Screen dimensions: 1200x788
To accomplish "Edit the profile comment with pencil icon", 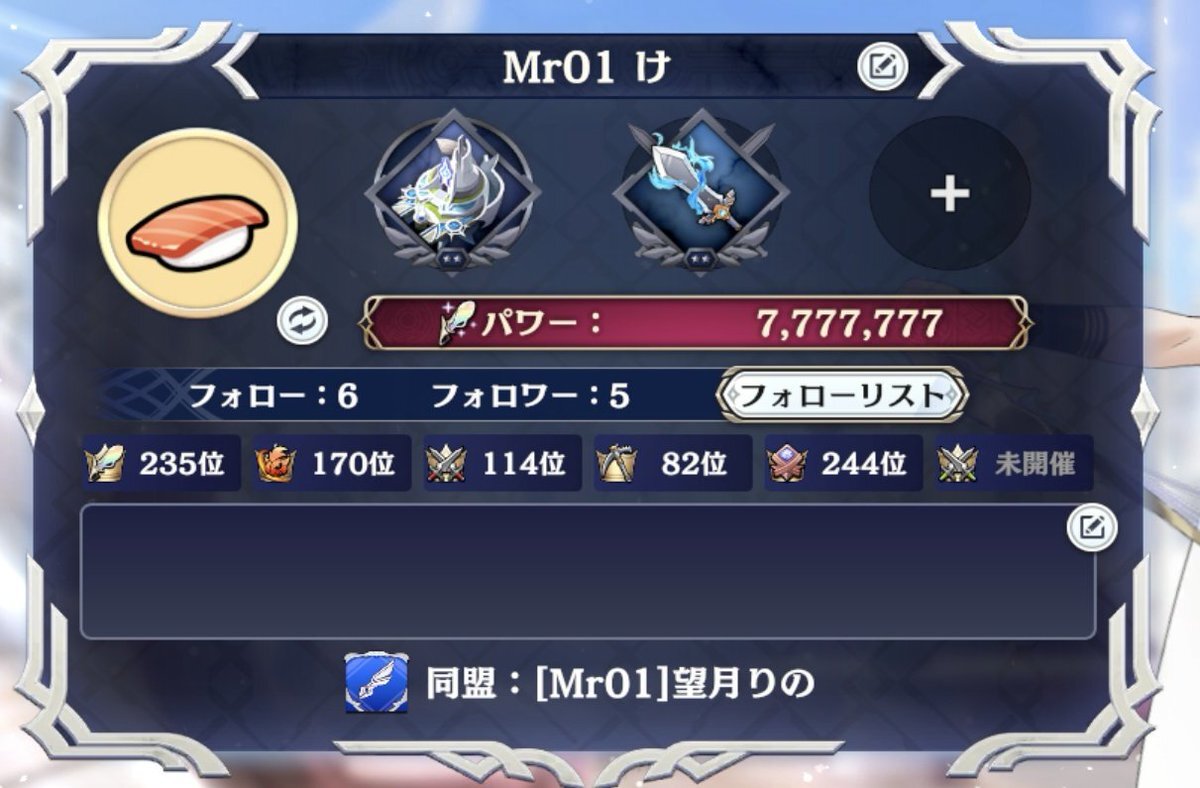I will point(1092,527).
